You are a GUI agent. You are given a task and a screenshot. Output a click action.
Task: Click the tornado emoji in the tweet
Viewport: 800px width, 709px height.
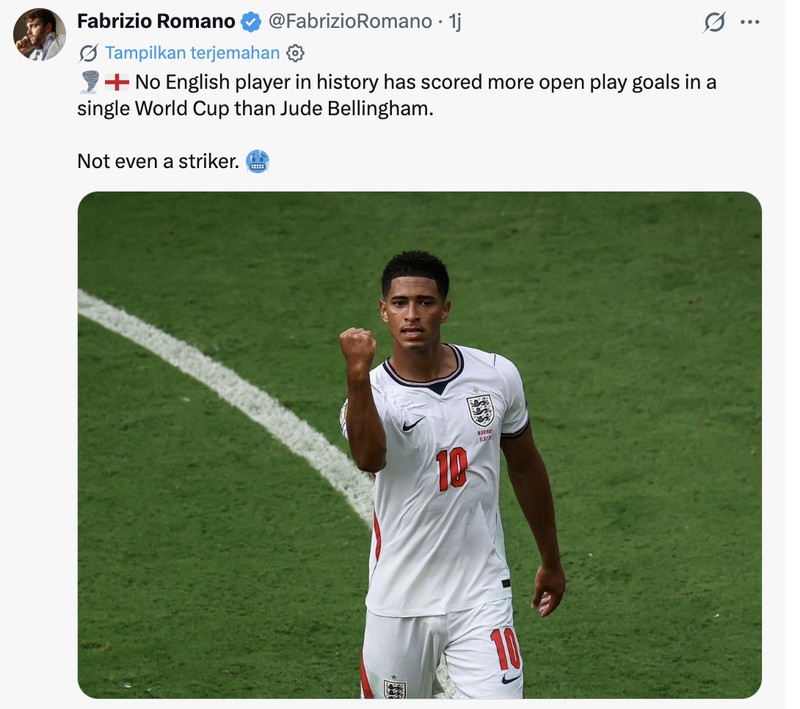point(90,82)
